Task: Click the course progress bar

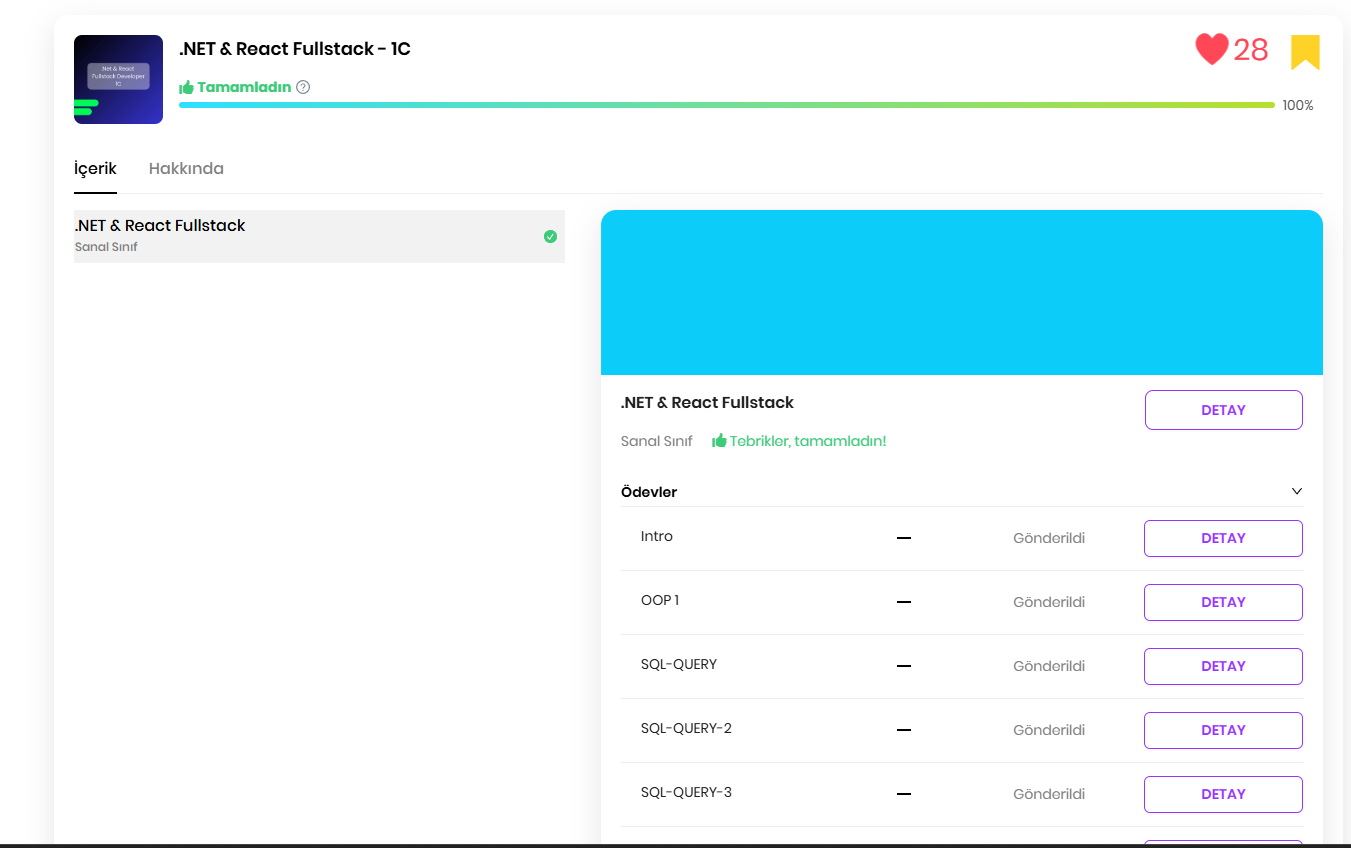Action: click(x=727, y=105)
